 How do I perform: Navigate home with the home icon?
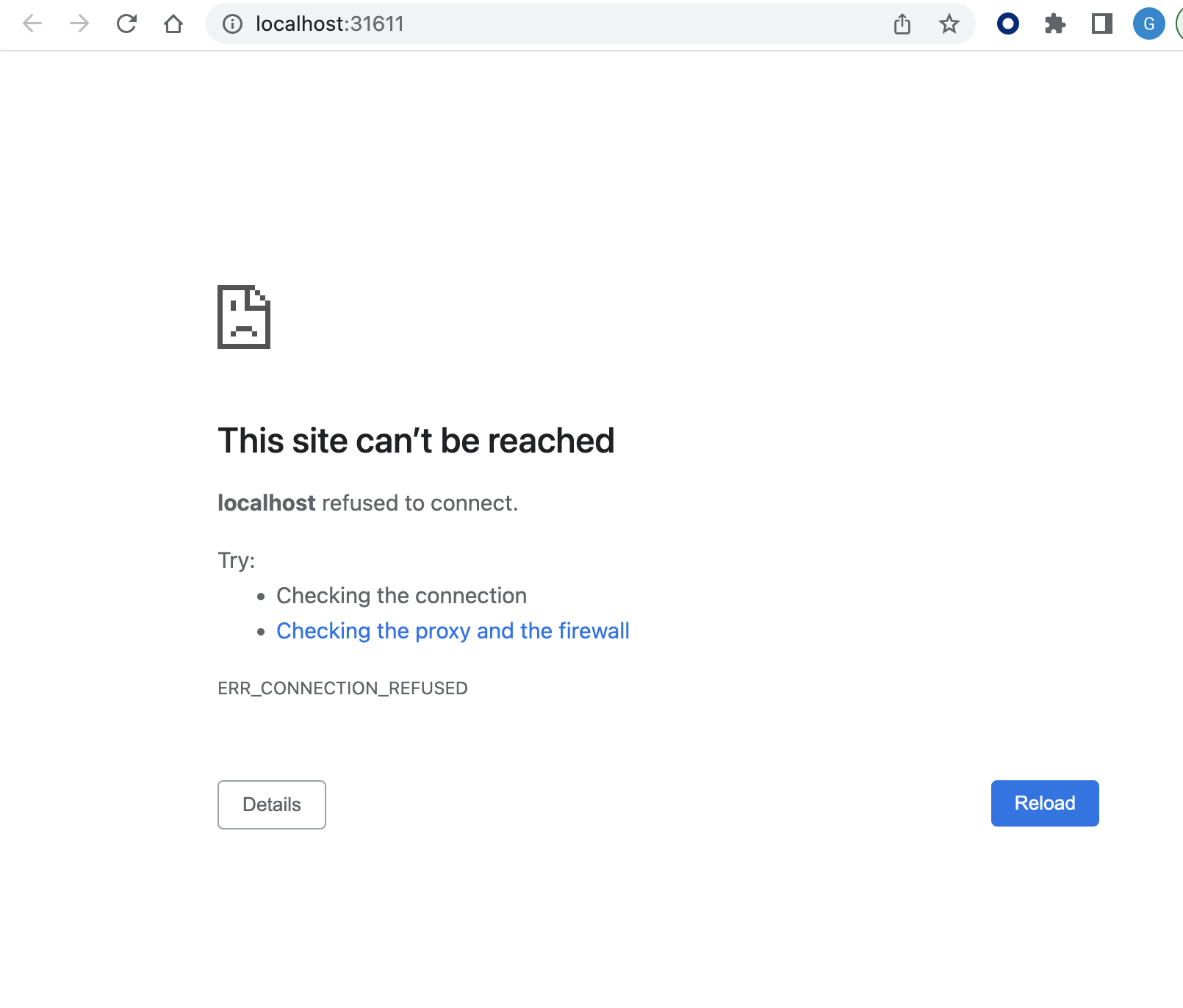pos(173,24)
